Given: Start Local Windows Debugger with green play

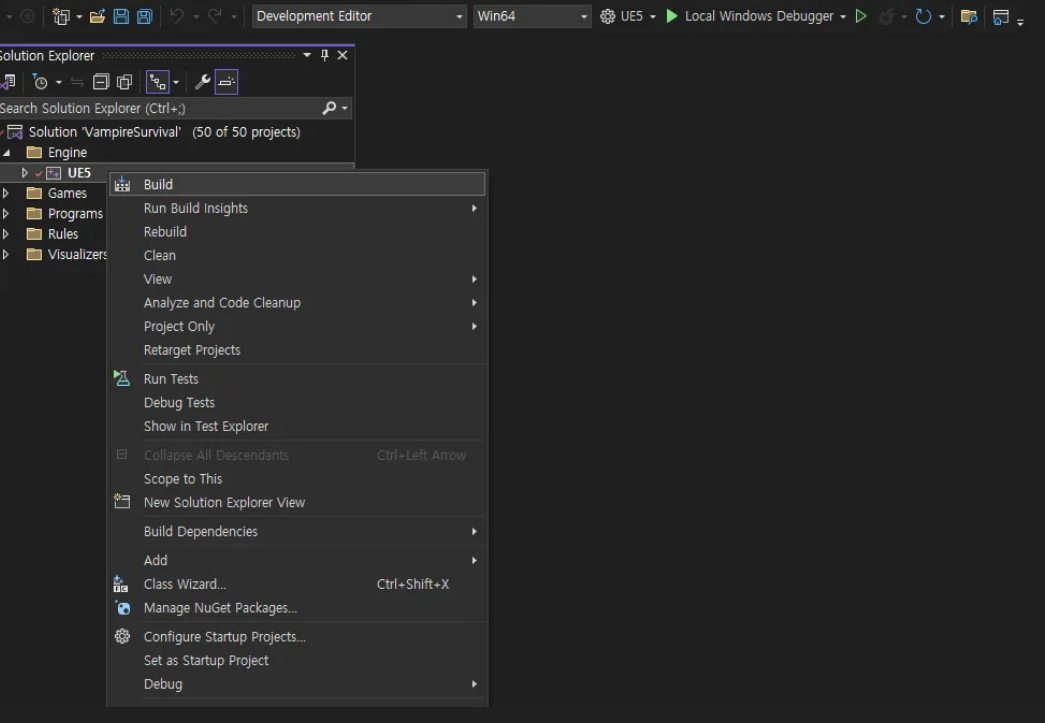Looking at the screenshot, I should coord(672,16).
